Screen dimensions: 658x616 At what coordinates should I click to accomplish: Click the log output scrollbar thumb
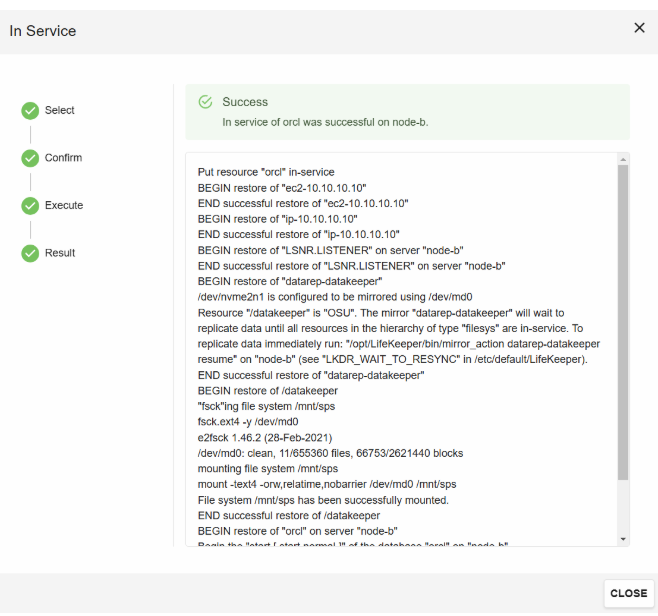[623, 320]
